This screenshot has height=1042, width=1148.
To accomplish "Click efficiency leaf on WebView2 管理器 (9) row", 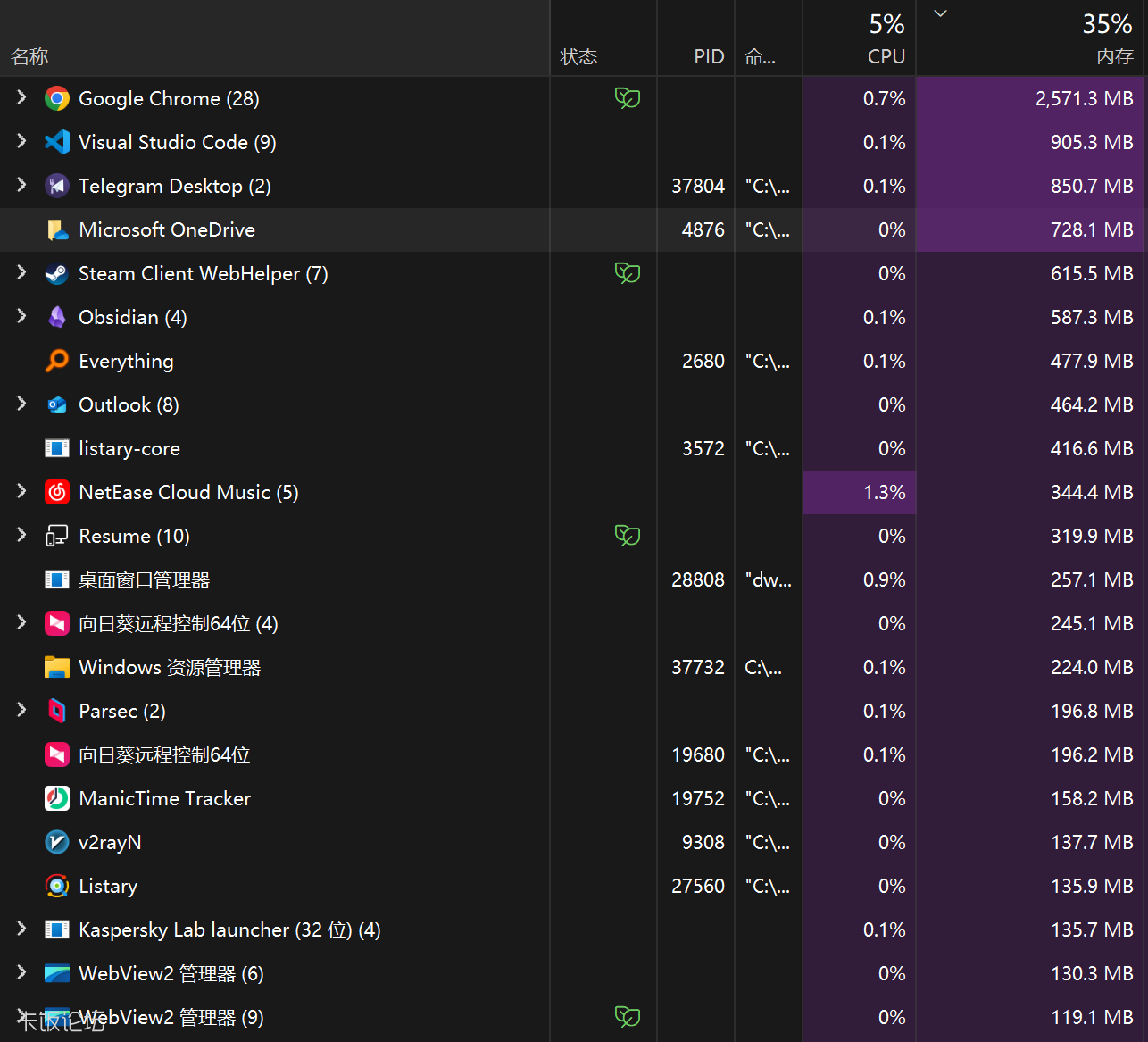I will pos(628,1017).
